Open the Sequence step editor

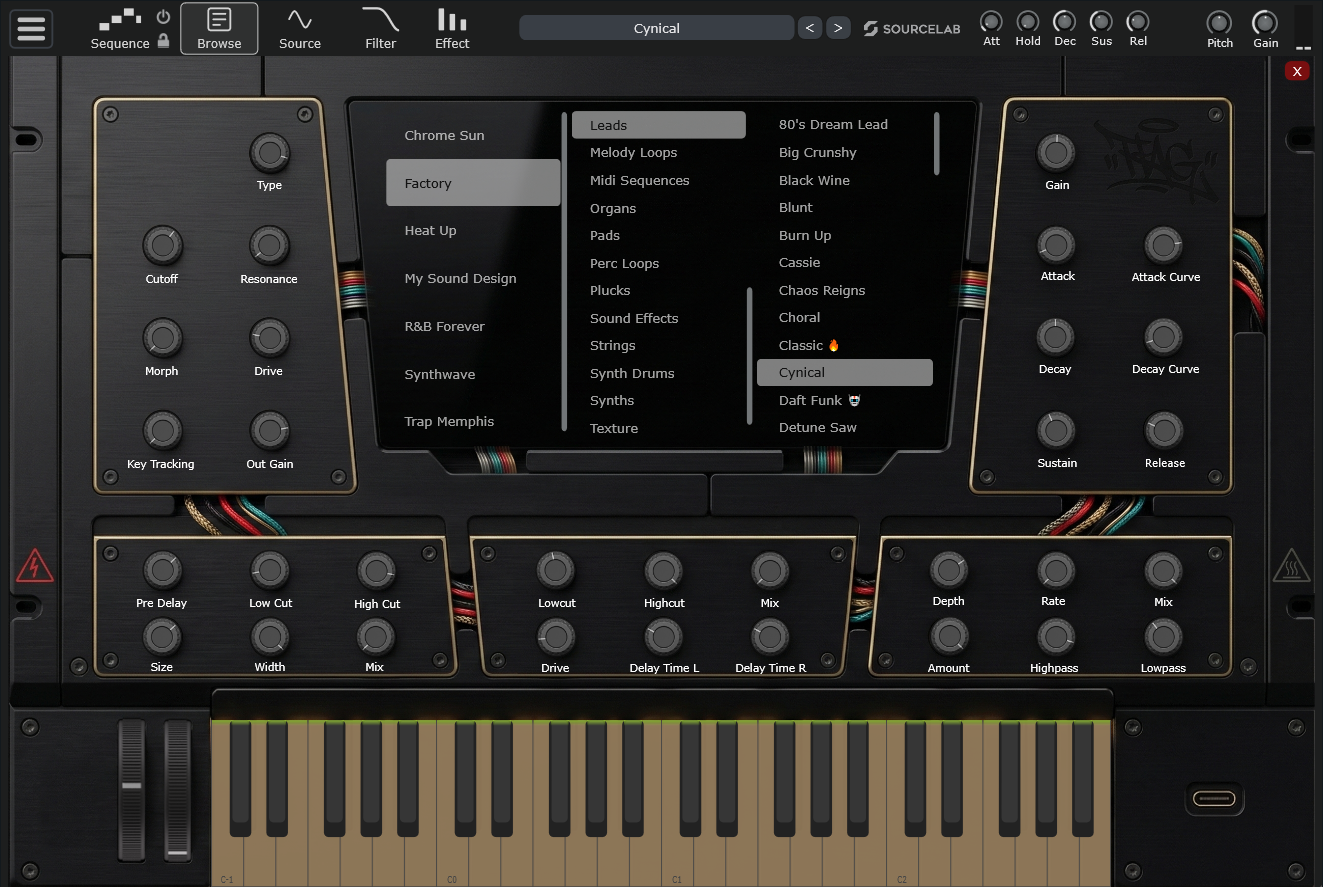pos(120,21)
